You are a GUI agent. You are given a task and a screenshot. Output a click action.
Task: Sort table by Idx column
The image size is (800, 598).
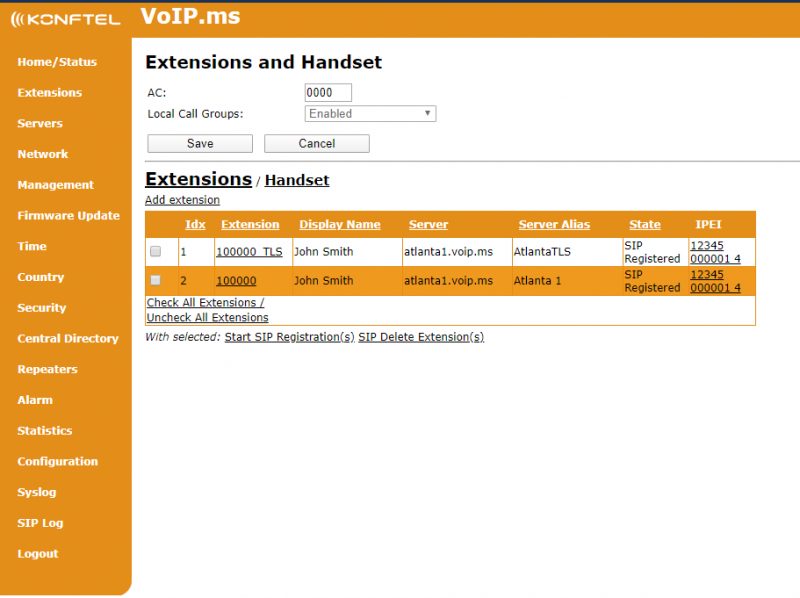(x=195, y=225)
